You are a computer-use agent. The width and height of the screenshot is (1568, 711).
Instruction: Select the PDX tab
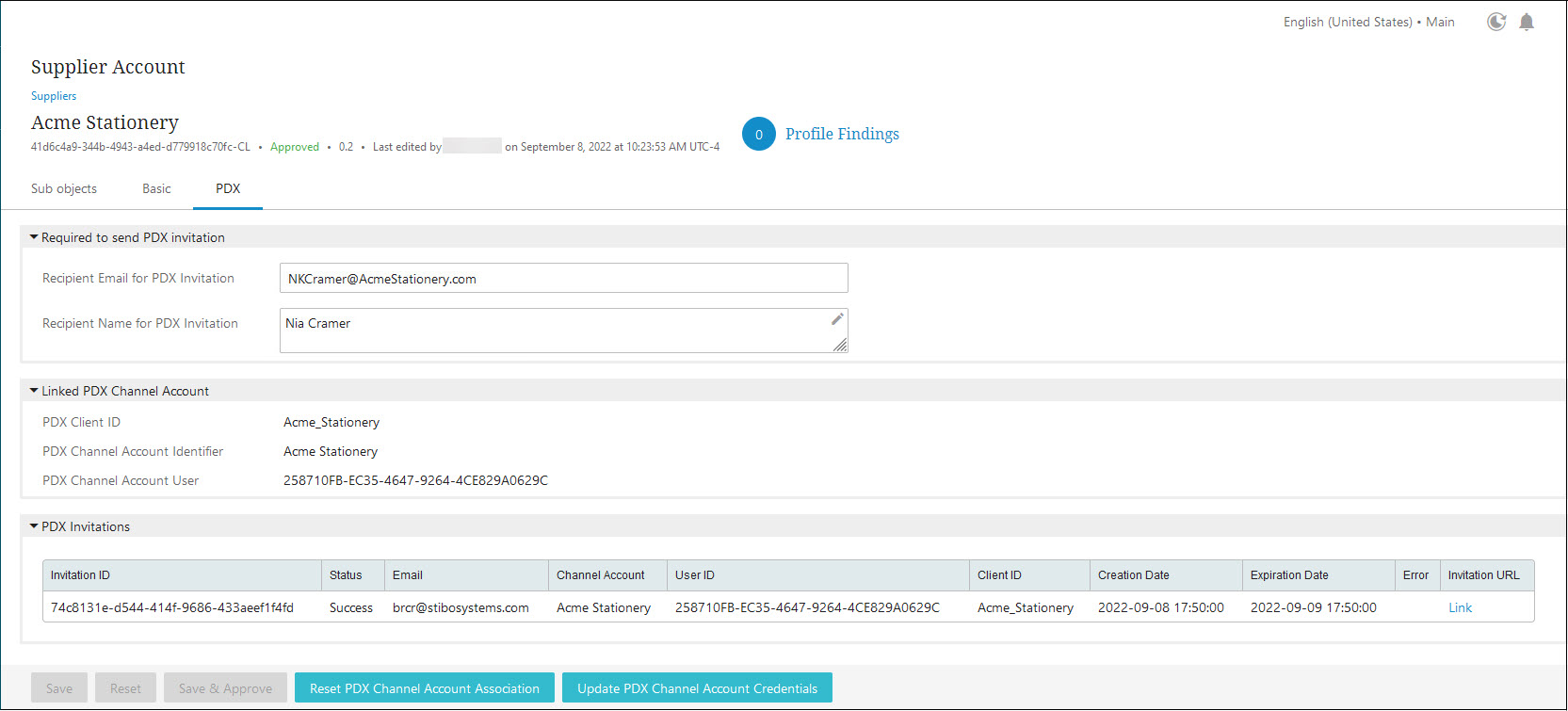[228, 188]
